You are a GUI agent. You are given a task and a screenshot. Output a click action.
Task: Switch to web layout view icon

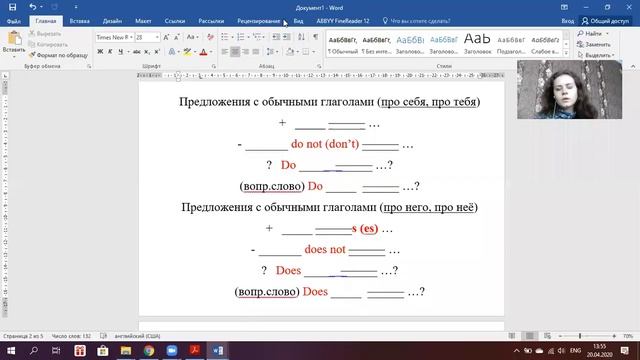tap(547, 336)
